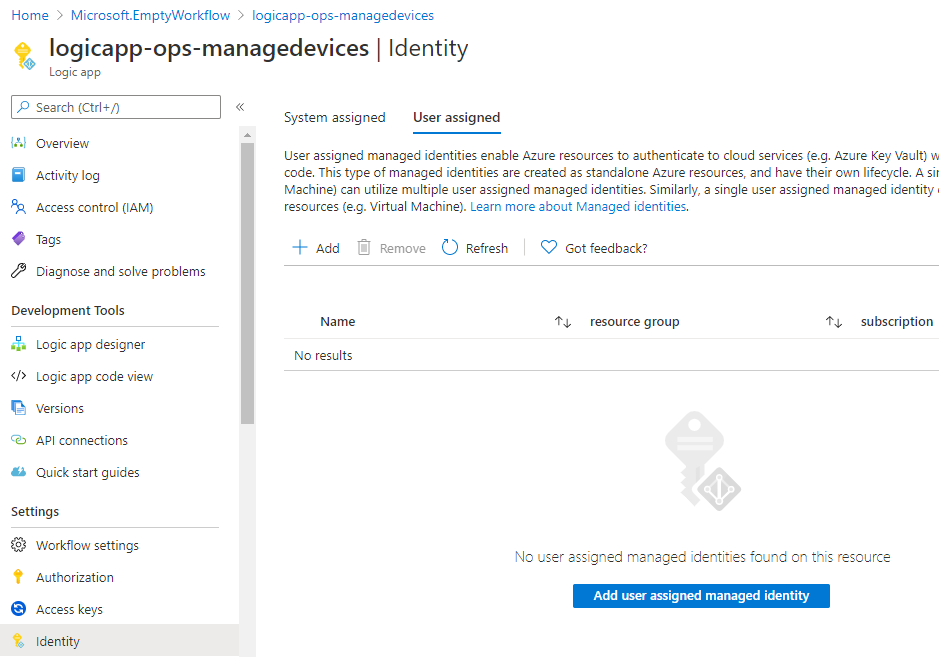Click the Access control (IAM) people icon
939x657 pixels.
pos(19,207)
